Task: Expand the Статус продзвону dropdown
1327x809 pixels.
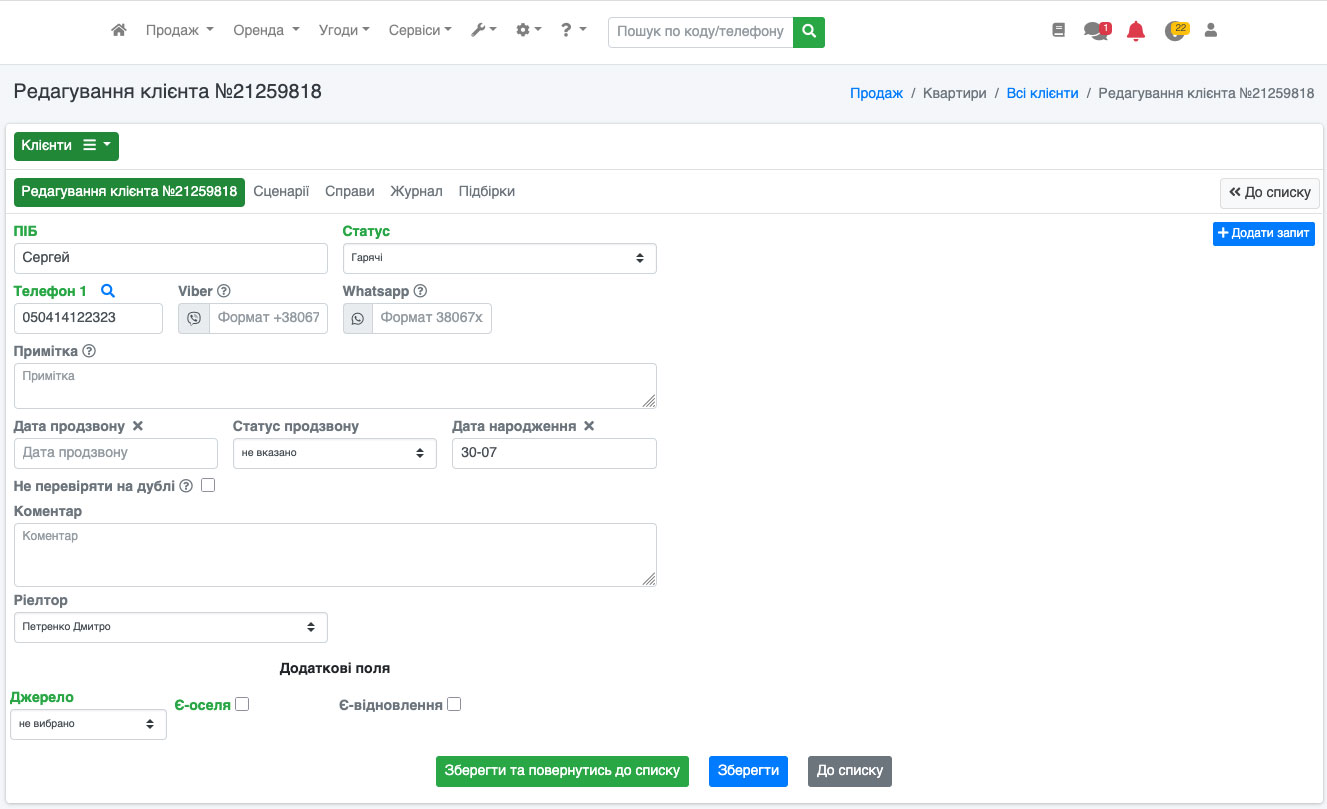Action: coord(335,453)
